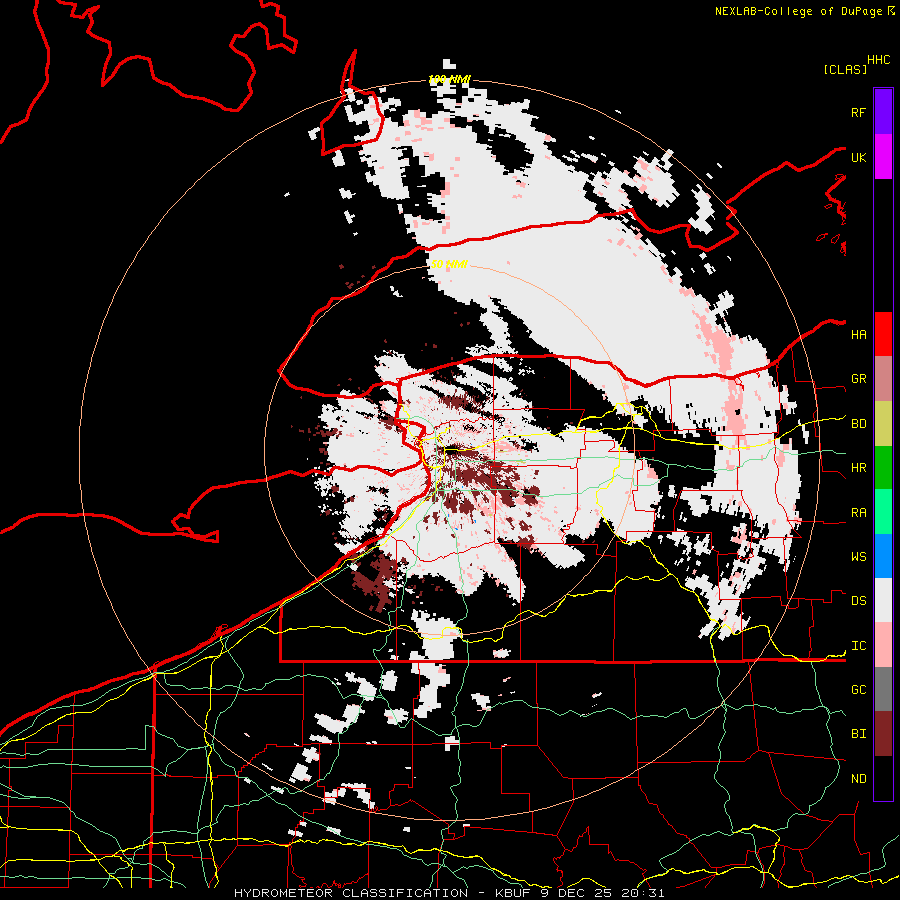Click the ND legend label

(x=858, y=779)
